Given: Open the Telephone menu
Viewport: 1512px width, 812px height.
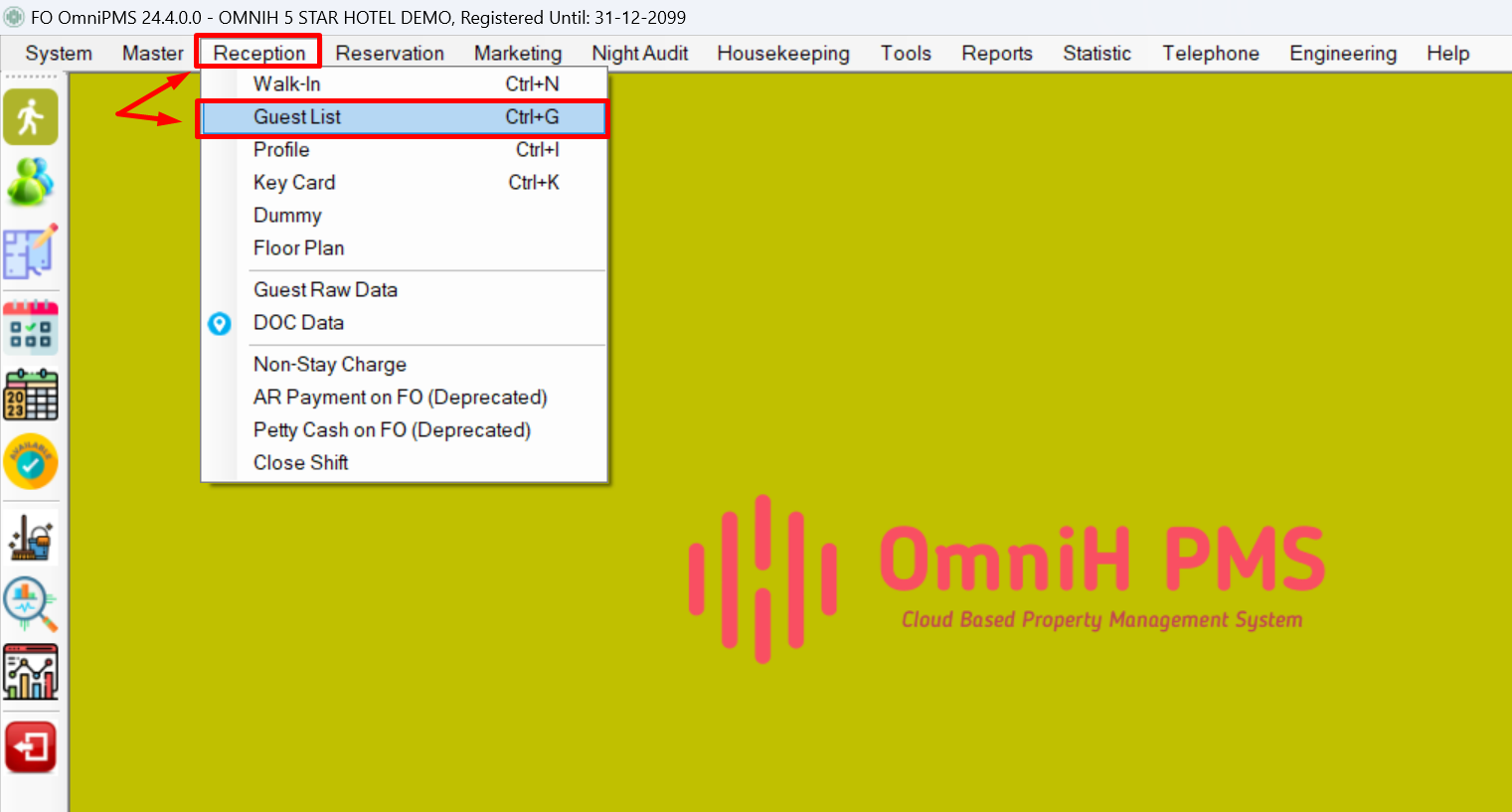Looking at the screenshot, I should coord(1211,54).
